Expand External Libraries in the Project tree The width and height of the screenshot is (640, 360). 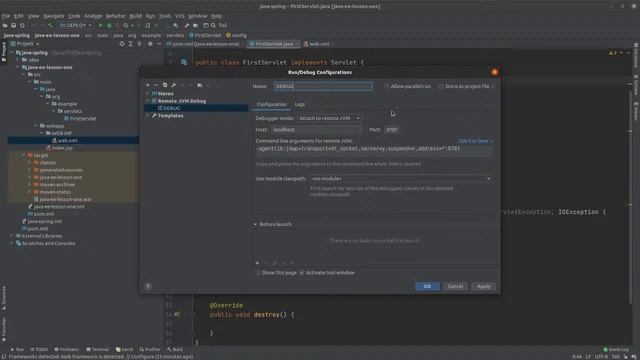(11, 236)
